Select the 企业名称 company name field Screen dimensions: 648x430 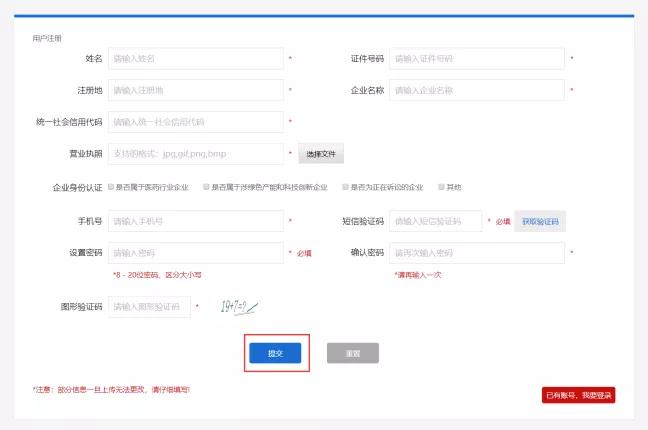click(477, 90)
